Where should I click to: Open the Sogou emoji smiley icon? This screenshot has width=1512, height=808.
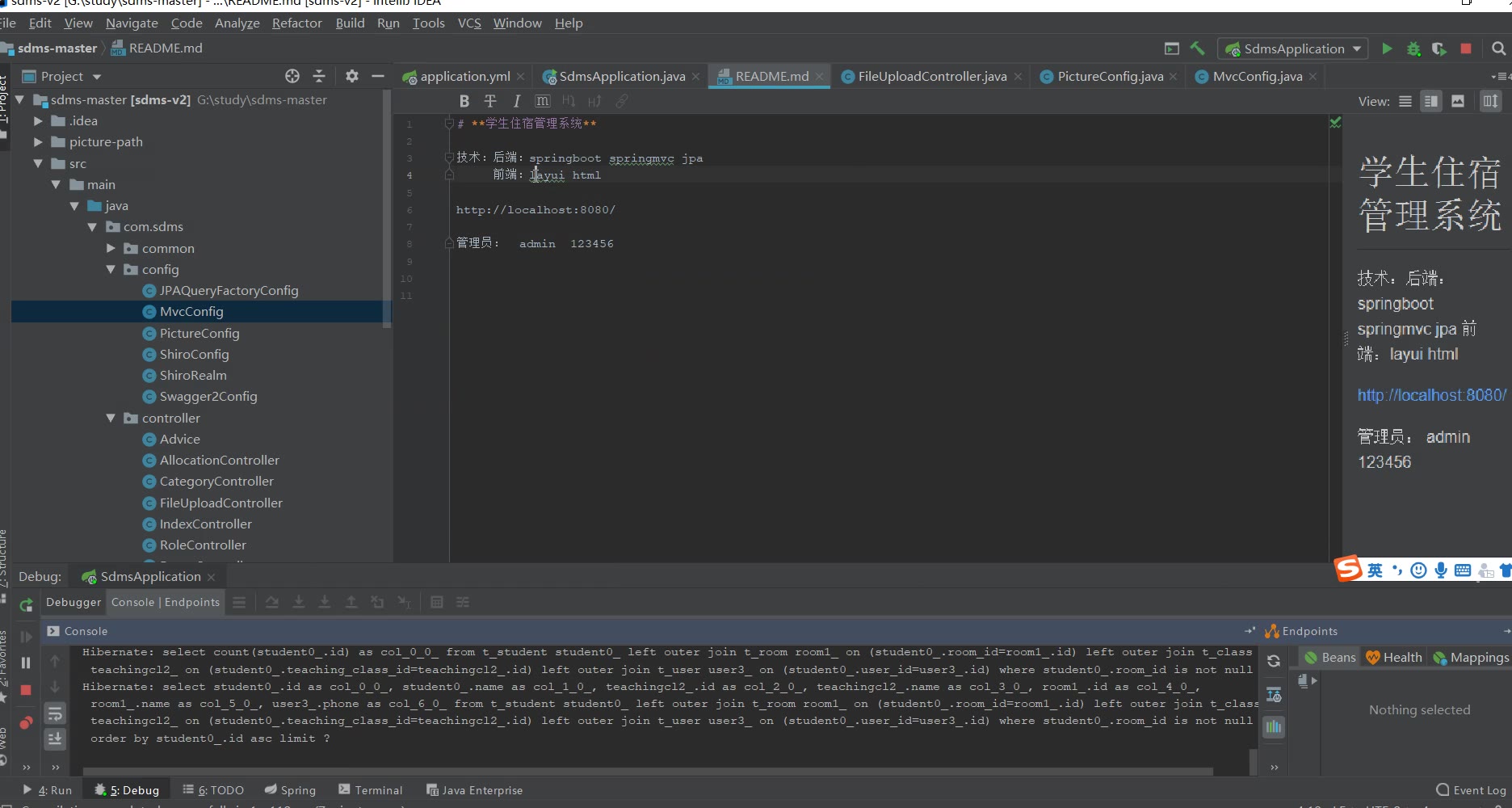click(1418, 570)
